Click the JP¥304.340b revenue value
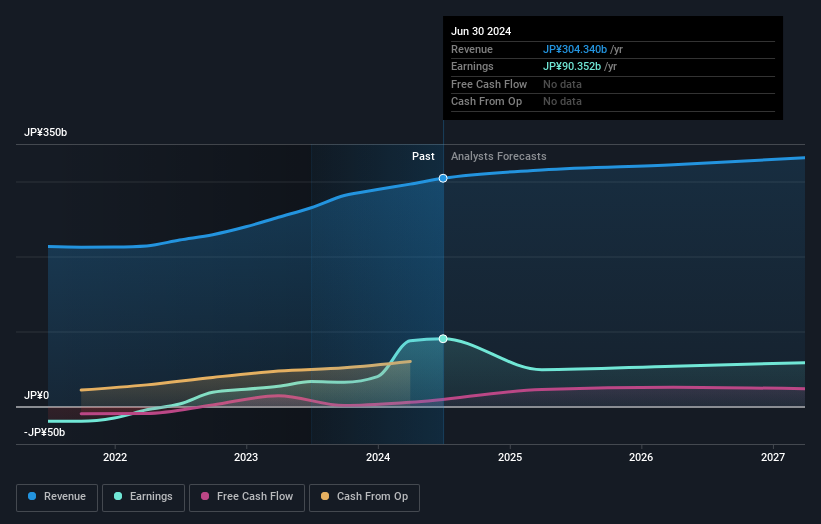Viewport: 821px width, 524px height. [x=574, y=49]
